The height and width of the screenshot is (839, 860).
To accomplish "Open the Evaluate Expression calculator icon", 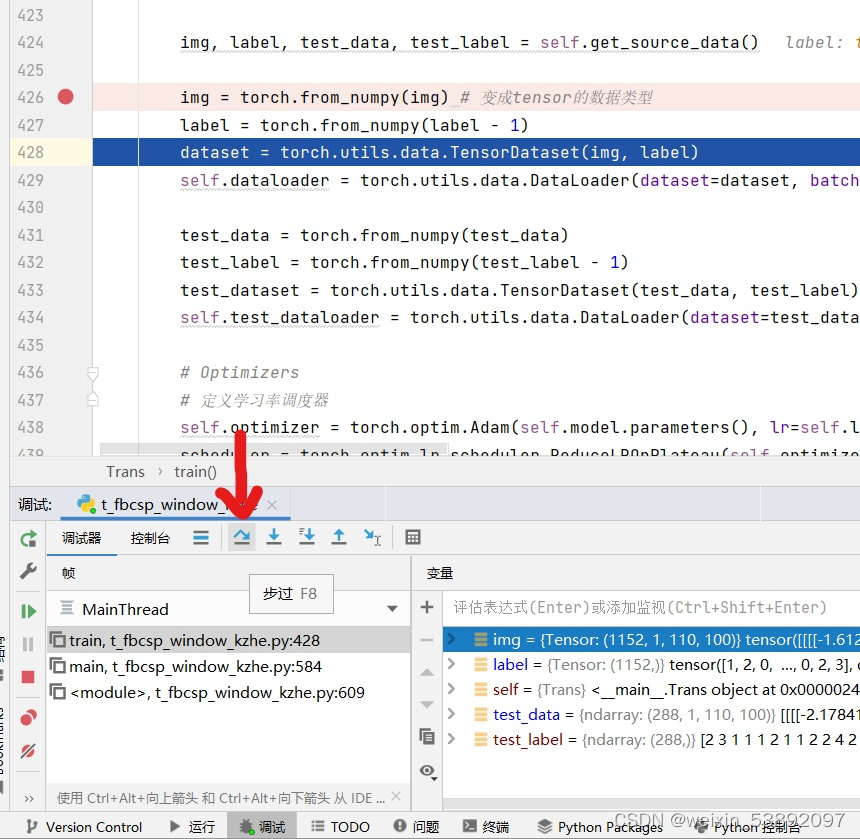I will (x=413, y=537).
